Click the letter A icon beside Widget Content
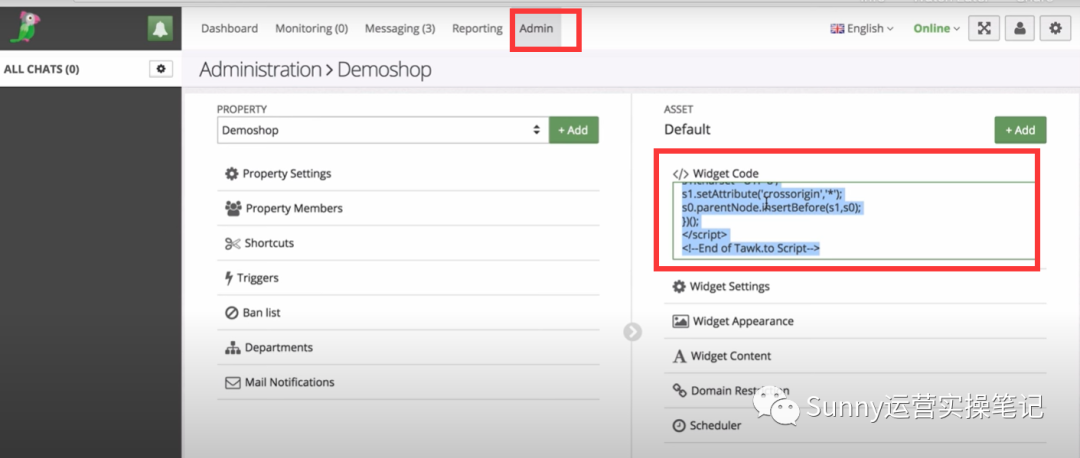 click(679, 356)
